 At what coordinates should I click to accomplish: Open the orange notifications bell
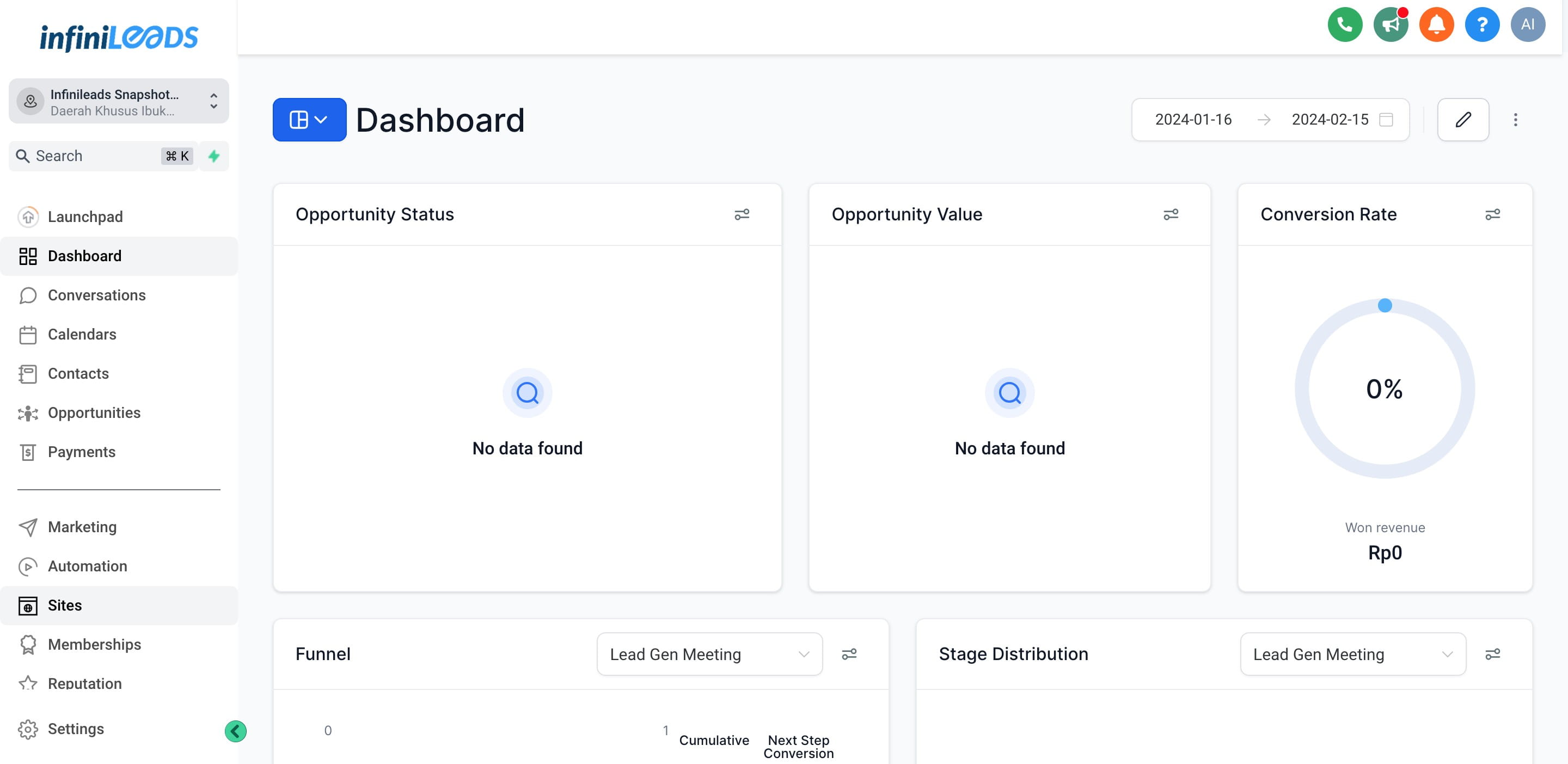coord(1436,24)
